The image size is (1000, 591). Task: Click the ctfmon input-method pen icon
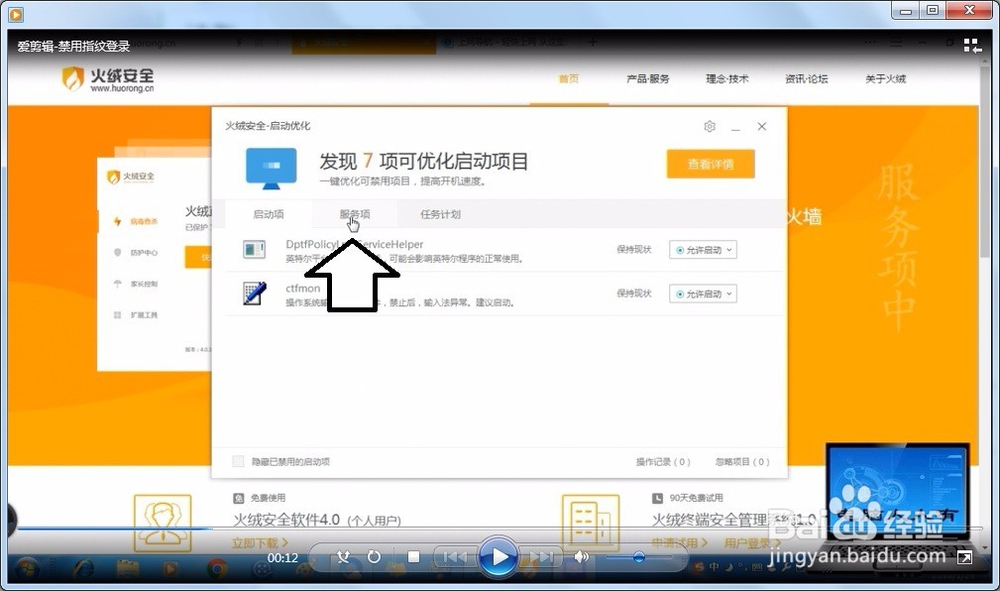(252, 293)
